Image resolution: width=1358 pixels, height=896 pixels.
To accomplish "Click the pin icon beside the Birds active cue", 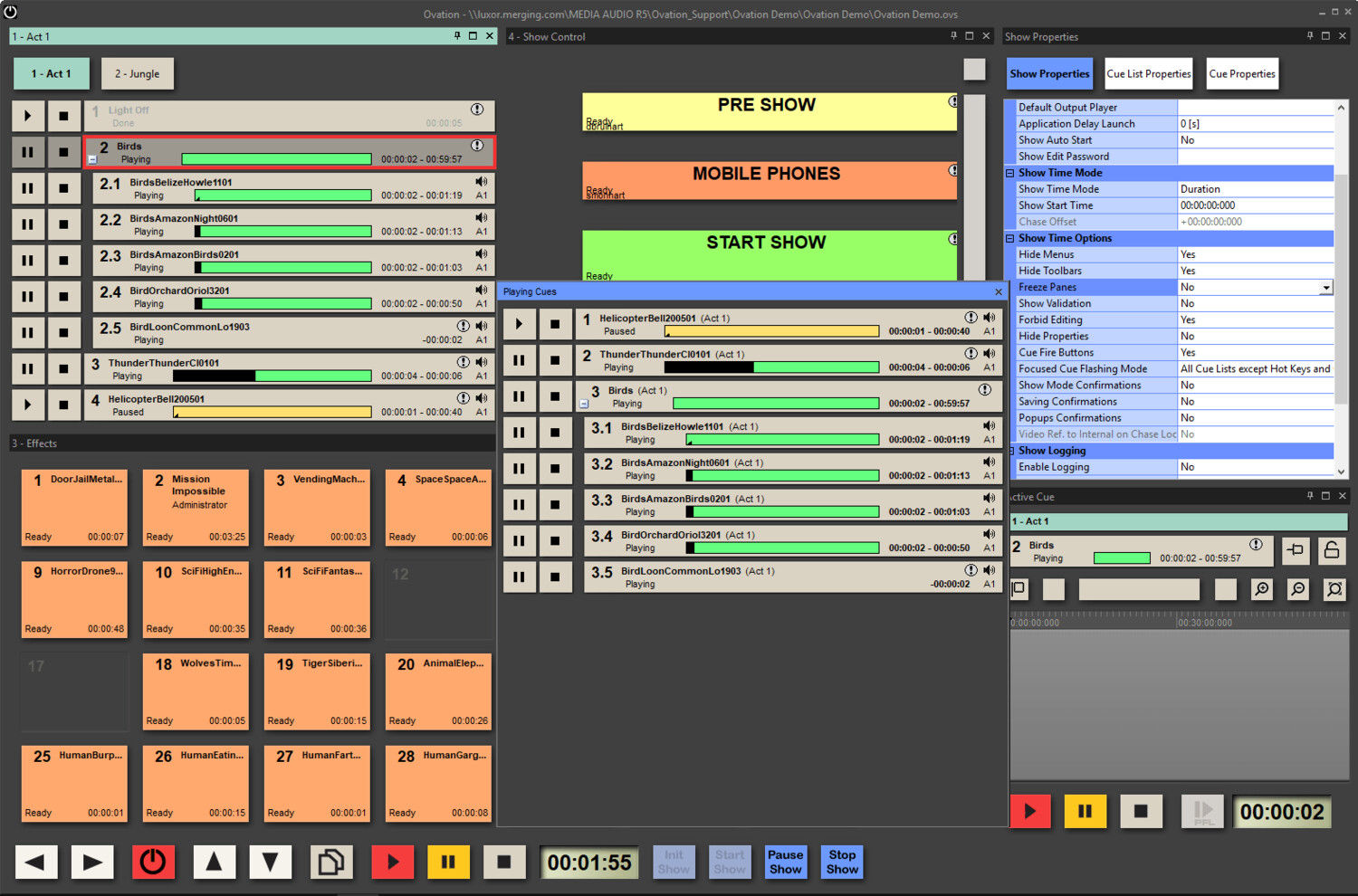I will tap(1295, 550).
